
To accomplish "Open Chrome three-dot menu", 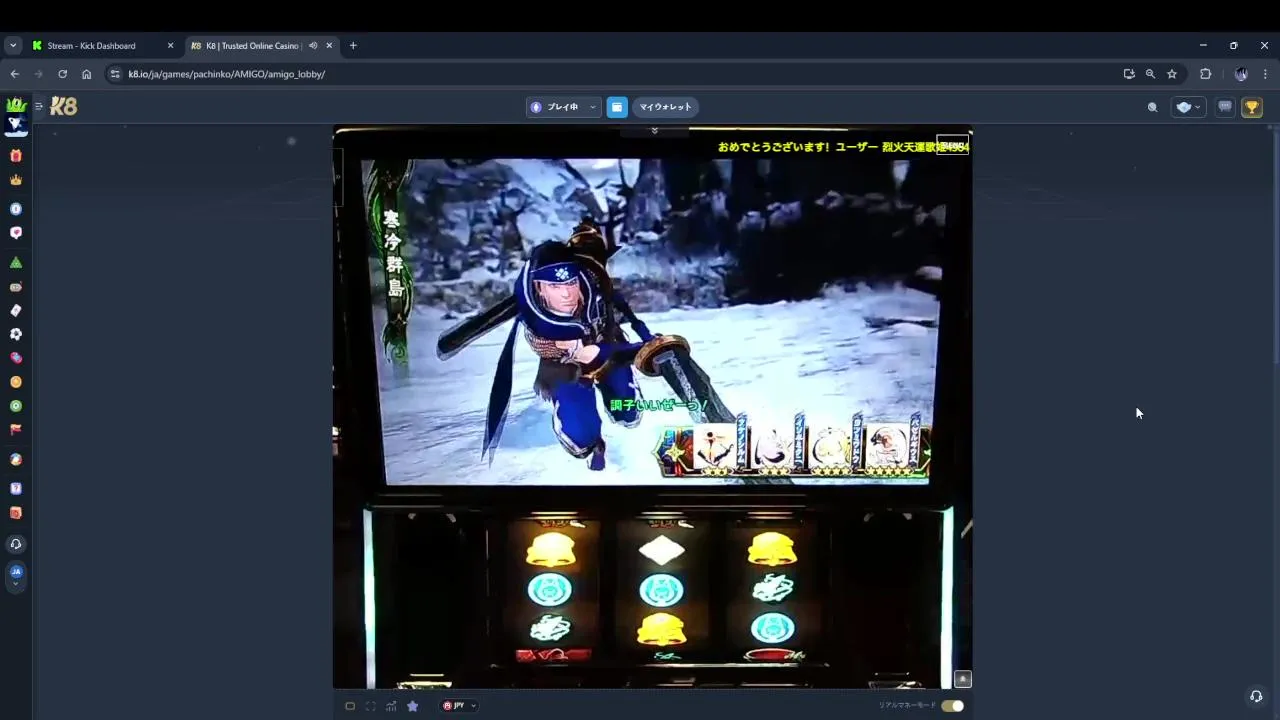I will pos(1265,74).
